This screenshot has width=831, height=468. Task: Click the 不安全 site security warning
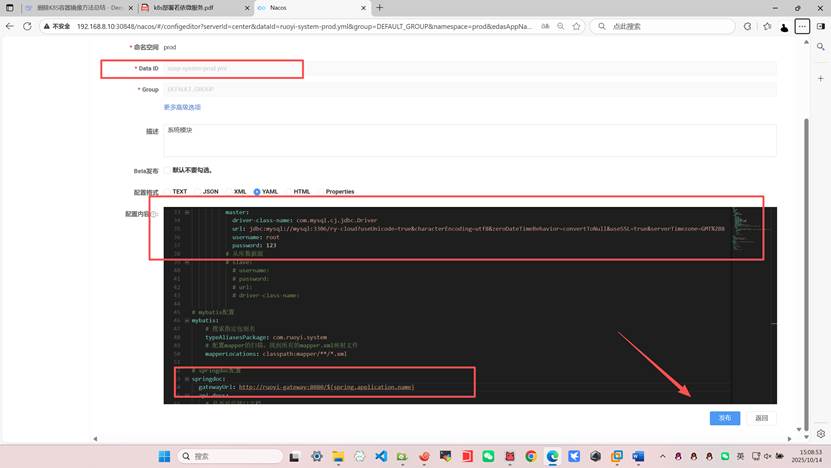coord(57,27)
